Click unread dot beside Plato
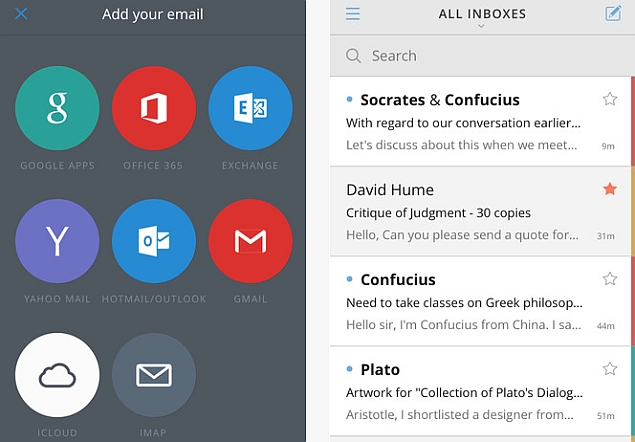Screen dimensions: 635x442 [349, 369]
